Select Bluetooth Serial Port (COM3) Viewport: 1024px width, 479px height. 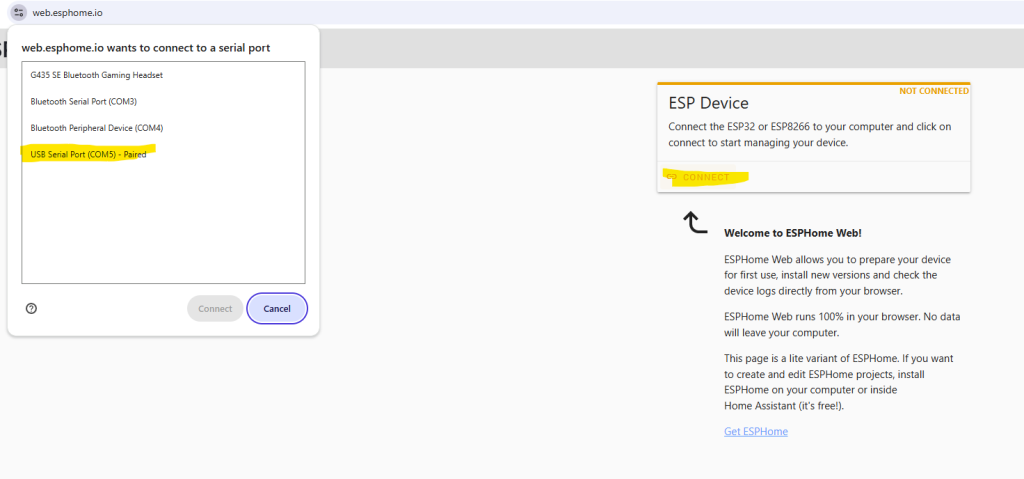163,101
